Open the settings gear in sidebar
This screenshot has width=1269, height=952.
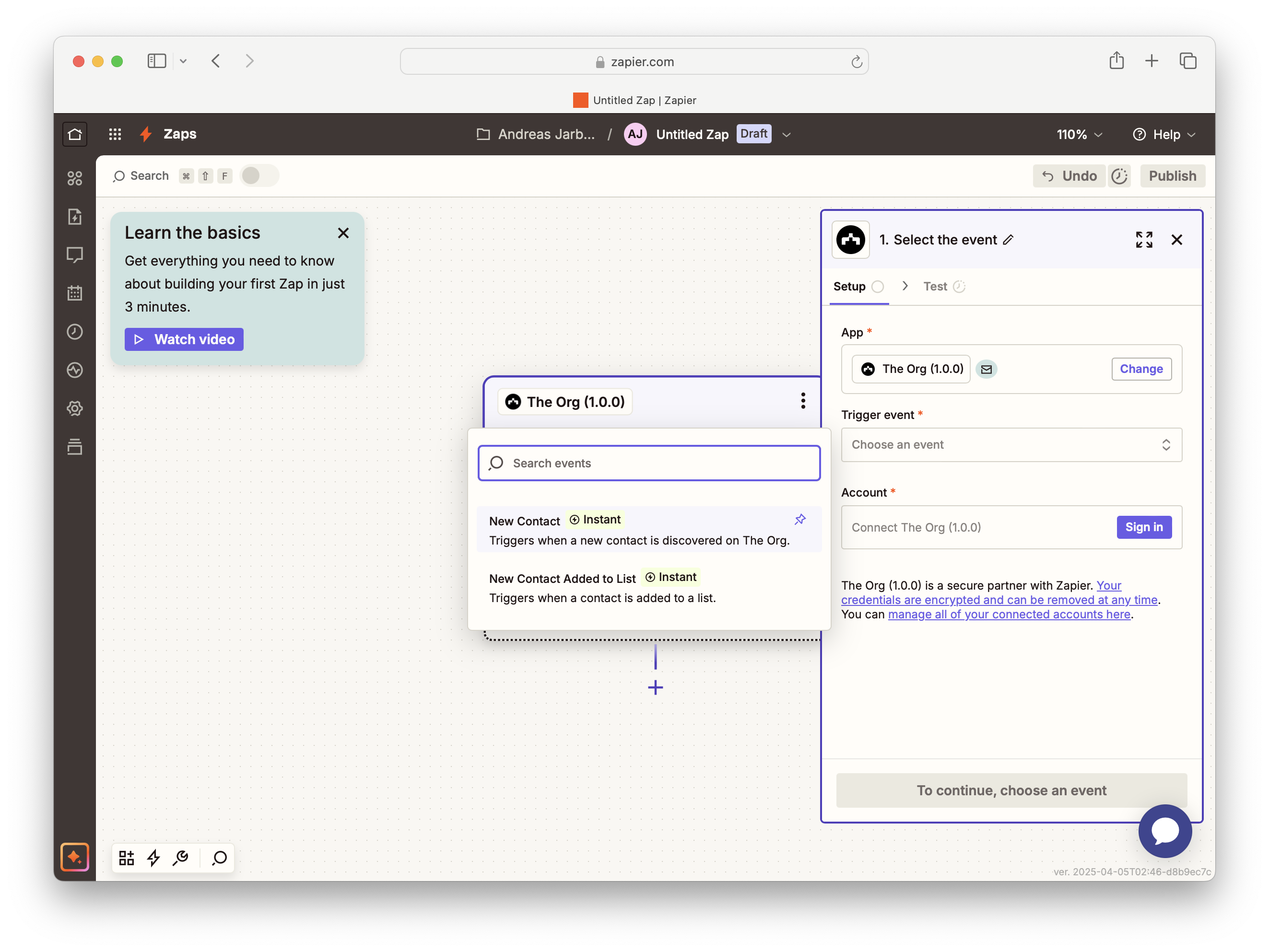pyautogui.click(x=75, y=408)
